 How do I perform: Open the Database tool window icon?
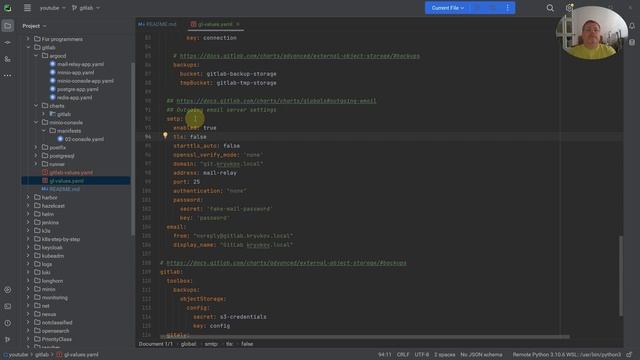point(632,42)
